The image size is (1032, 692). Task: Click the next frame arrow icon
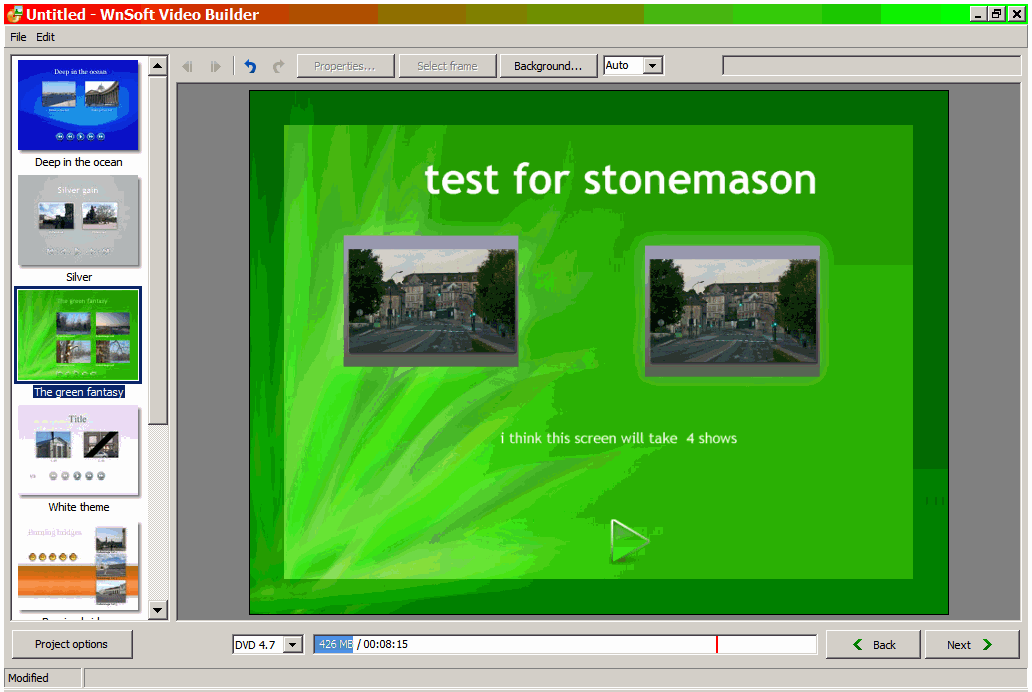click(x=215, y=67)
